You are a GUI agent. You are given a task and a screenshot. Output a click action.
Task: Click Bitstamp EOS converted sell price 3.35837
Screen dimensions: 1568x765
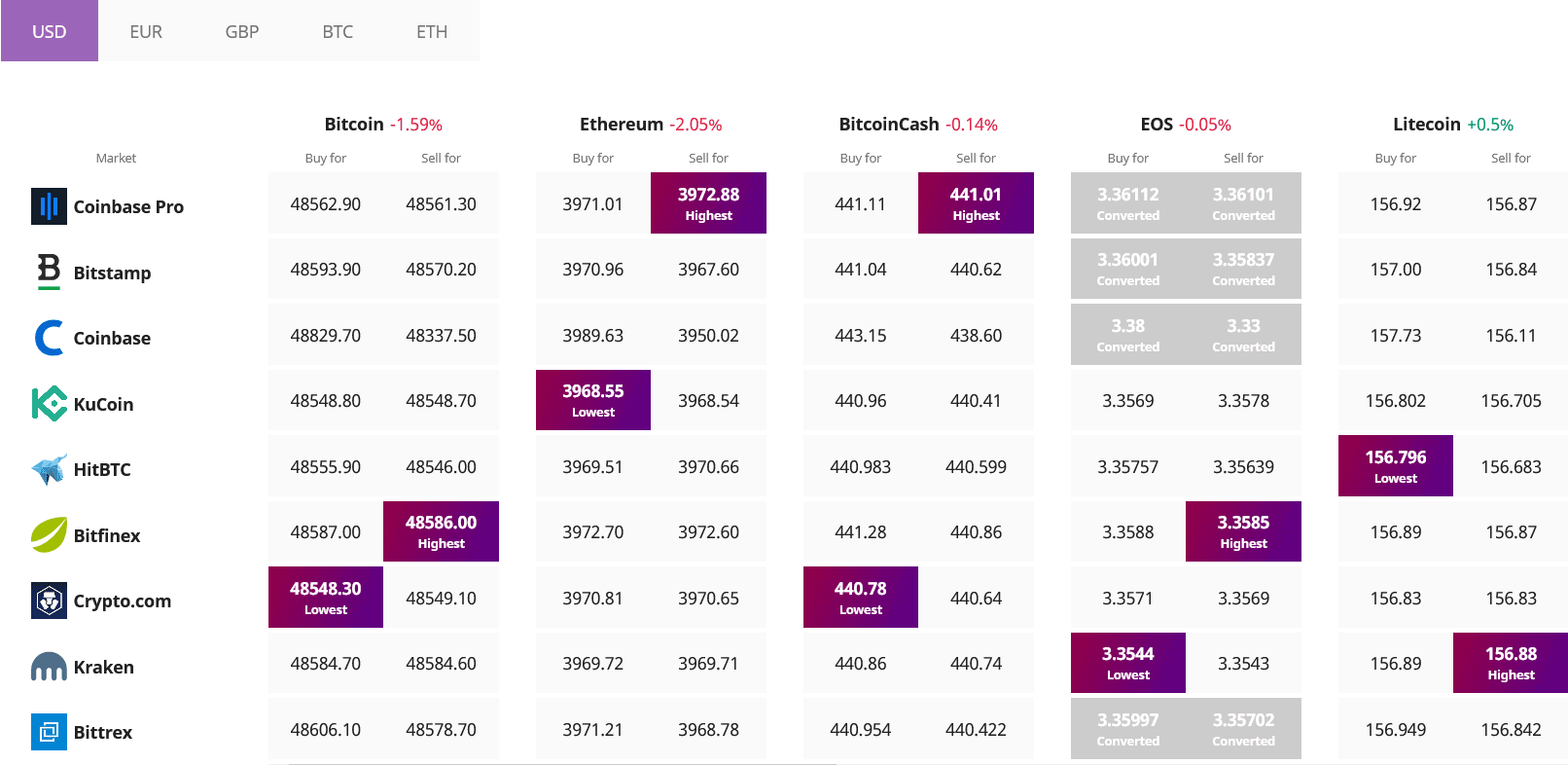tap(1243, 269)
